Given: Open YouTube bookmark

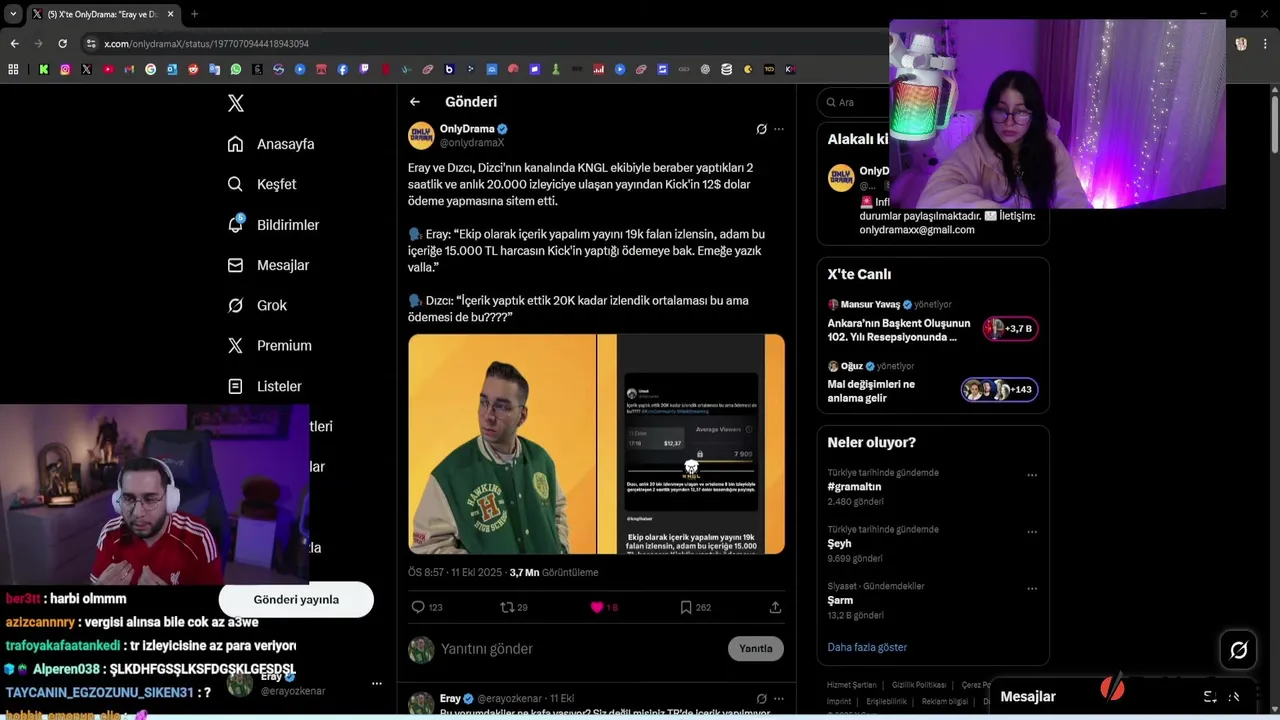Looking at the screenshot, I should (108, 69).
